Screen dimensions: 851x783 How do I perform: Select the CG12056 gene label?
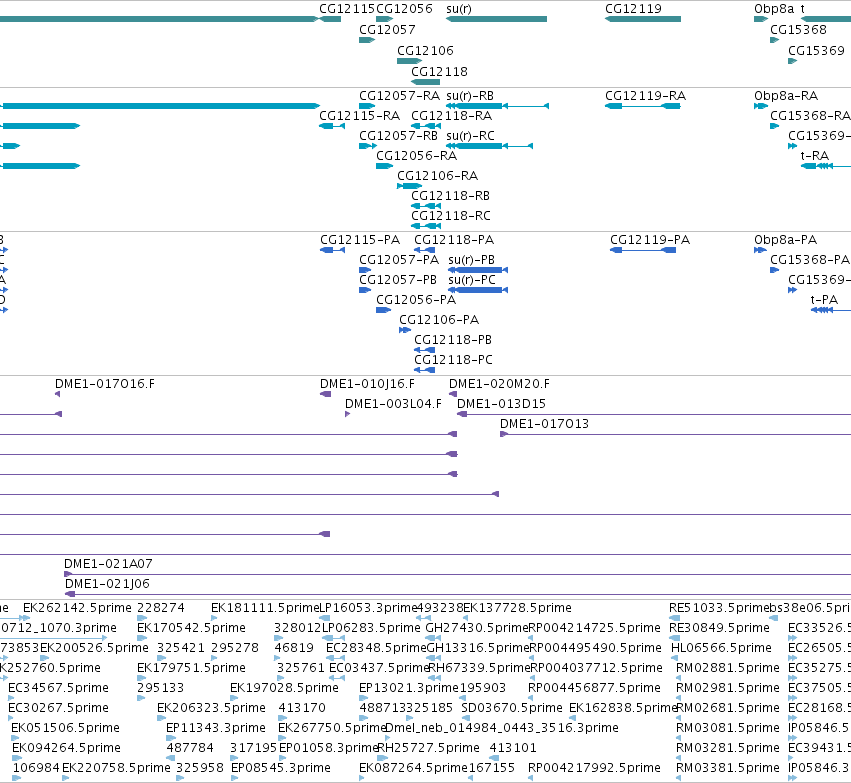pos(404,9)
